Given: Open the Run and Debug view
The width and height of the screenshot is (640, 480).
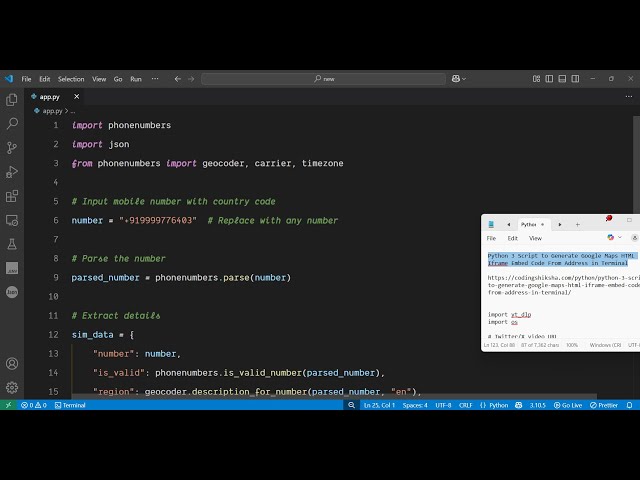Looking at the screenshot, I should pyautogui.click(x=12, y=172).
